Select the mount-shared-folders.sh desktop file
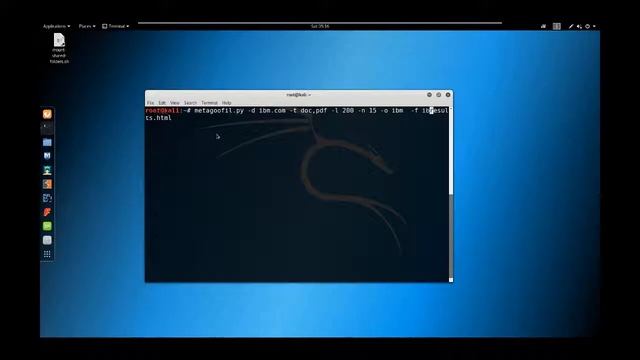 pos(59,48)
